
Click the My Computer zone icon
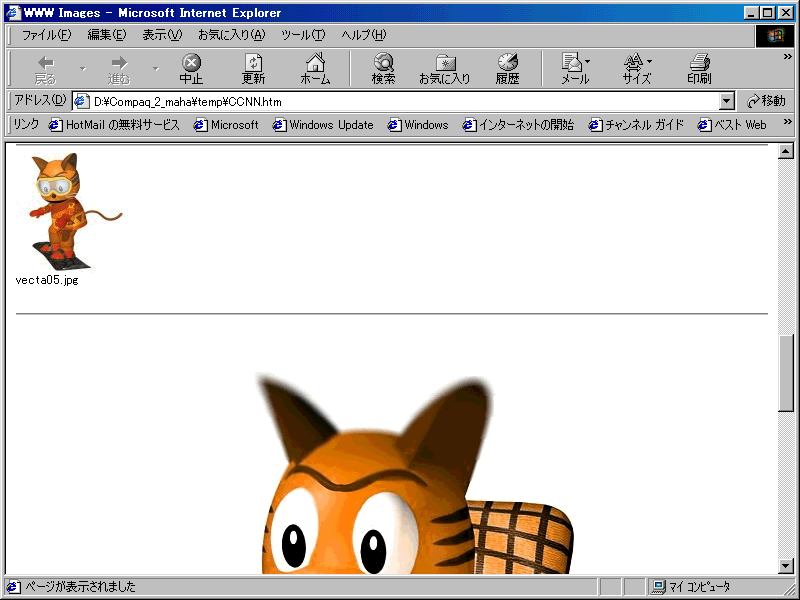click(x=659, y=587)
